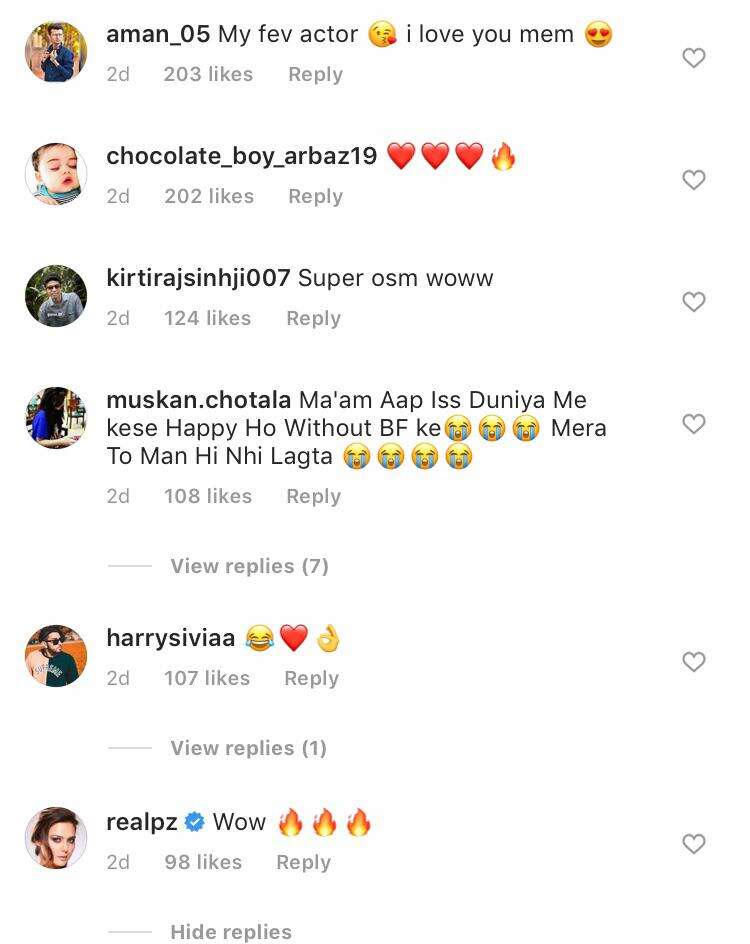Image resolution: width=750 pixels, height=944 pixels.
Task: View muskan.chotala's profile picture
Action: pyautogui.click(x=56, y=418)
